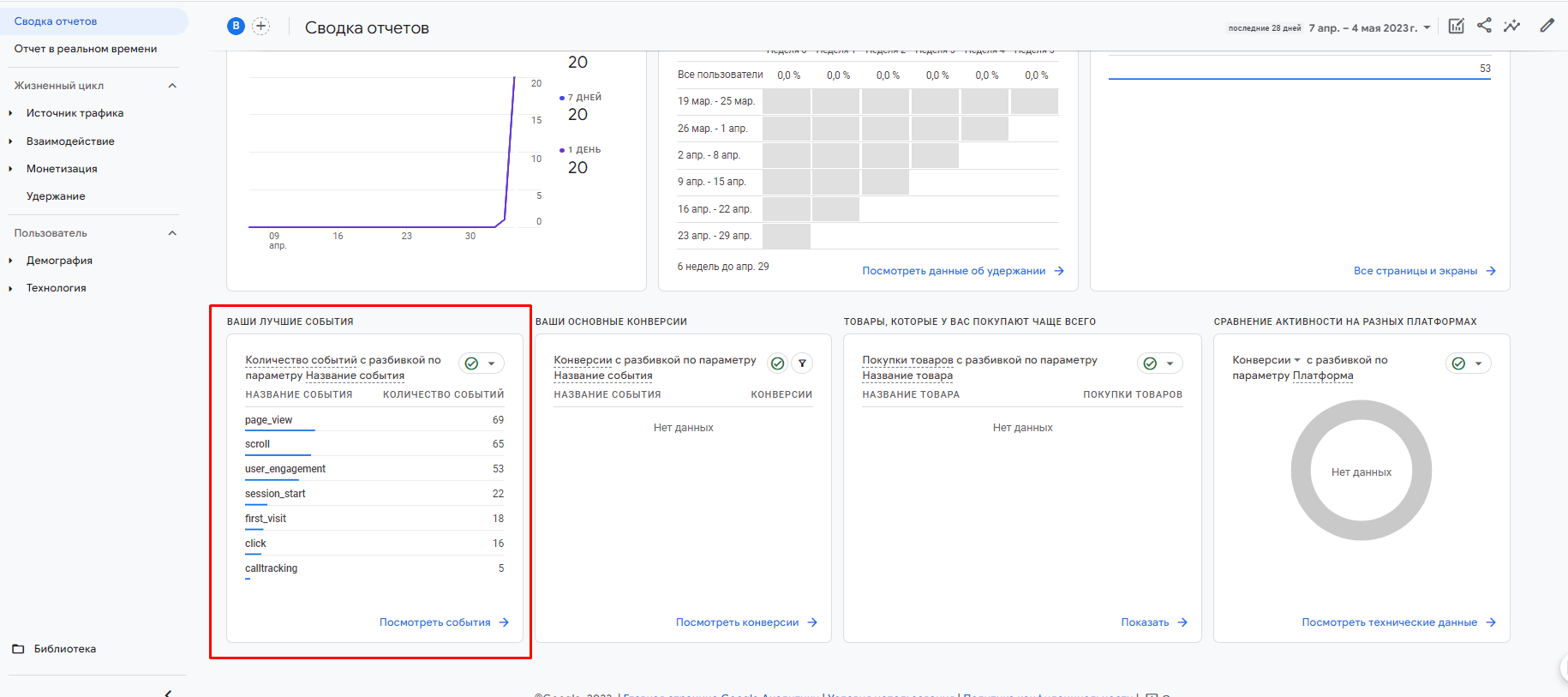Open the date range dropdown 7 апр. – 4 мая
Screen dimensions: 1568x697
click(1369, 27)
